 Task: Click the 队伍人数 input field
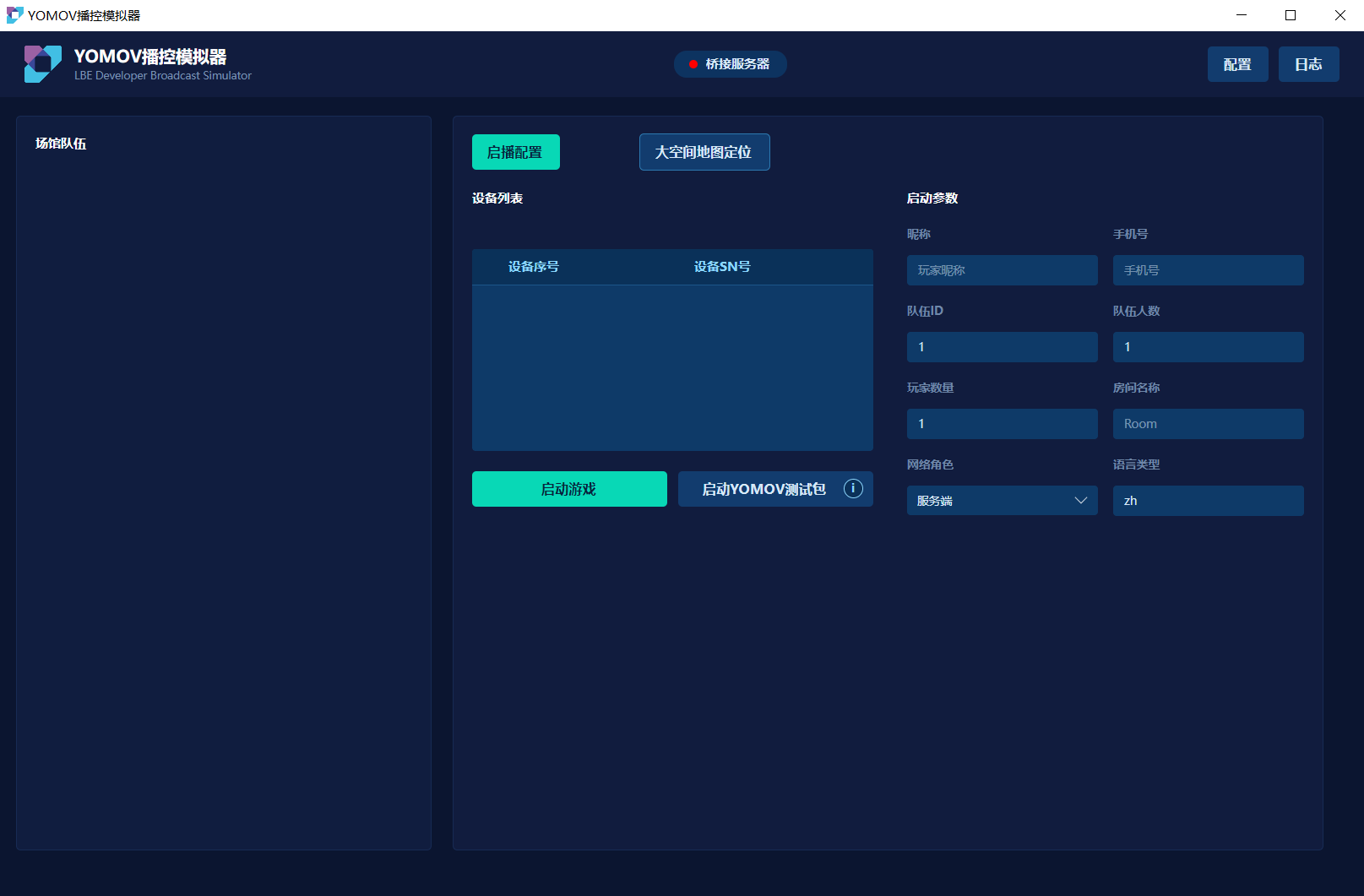(1208, 347)
